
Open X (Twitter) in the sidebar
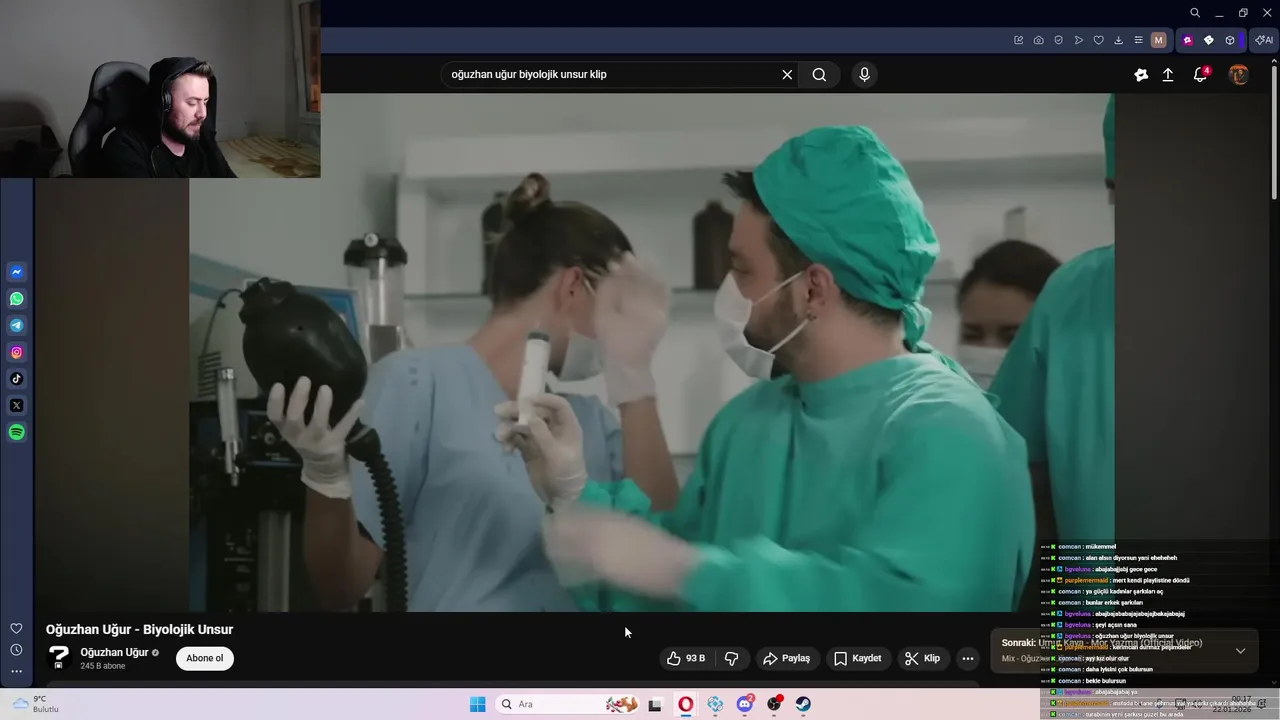coord(17,406)
